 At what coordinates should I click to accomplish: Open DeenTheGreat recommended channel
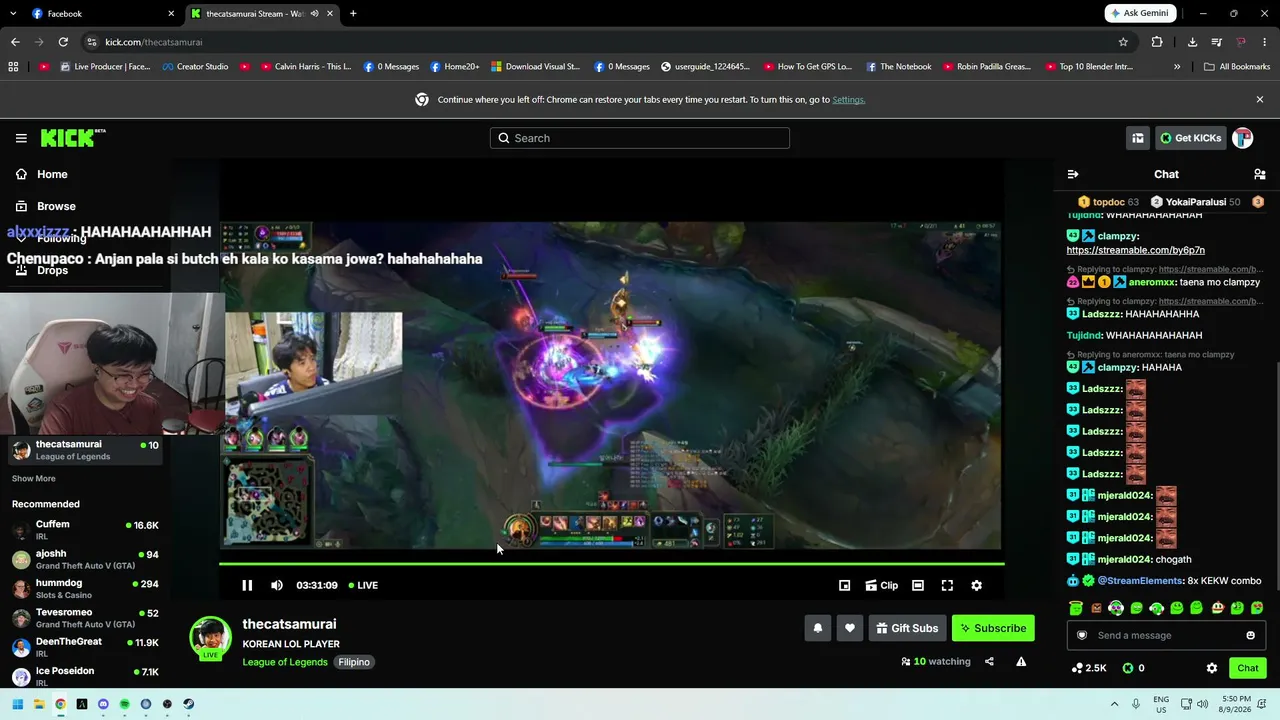pos(85,647)
